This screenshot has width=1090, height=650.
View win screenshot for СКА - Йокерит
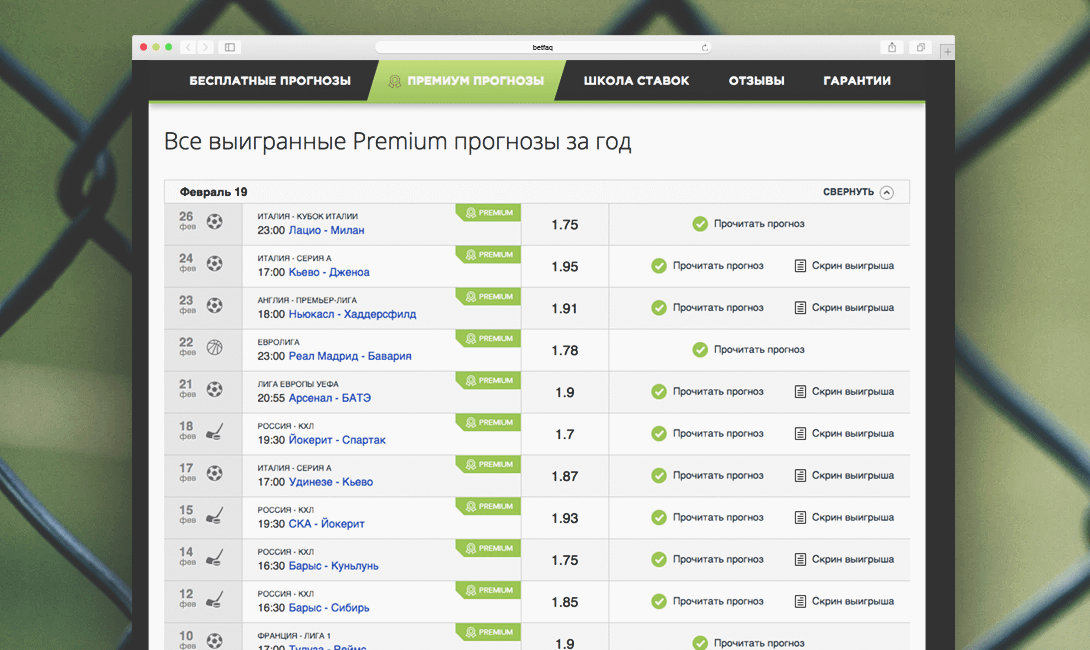(844, 517)
